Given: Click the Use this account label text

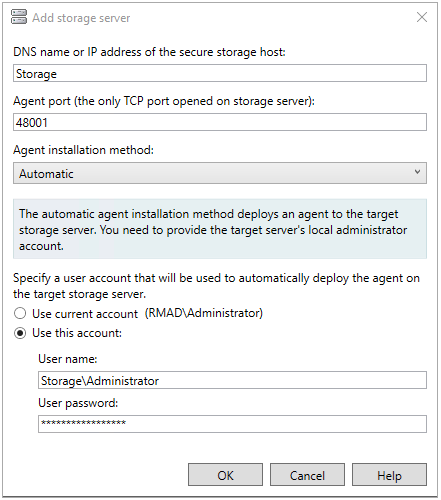Looking at the screenshot, I should pos(77,333).
